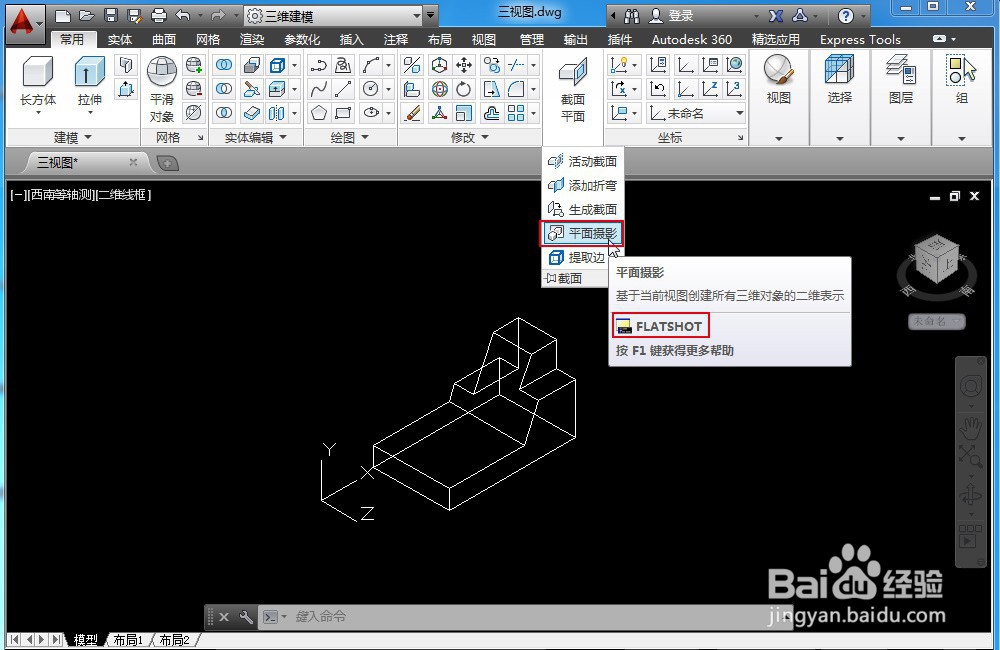Click the paintbrush Match Properties icon in 修改
Viewport: 1000px width, 650px height.
(413, 114)
